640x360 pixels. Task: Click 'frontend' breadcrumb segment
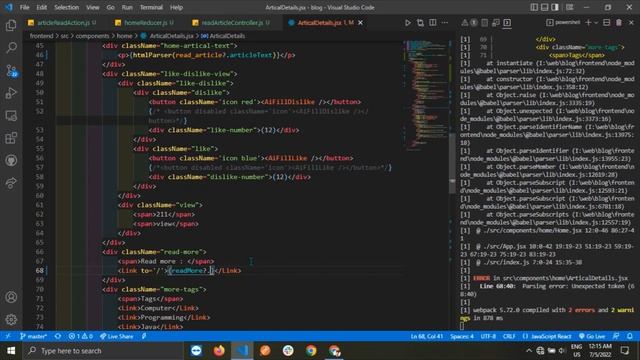41,36
